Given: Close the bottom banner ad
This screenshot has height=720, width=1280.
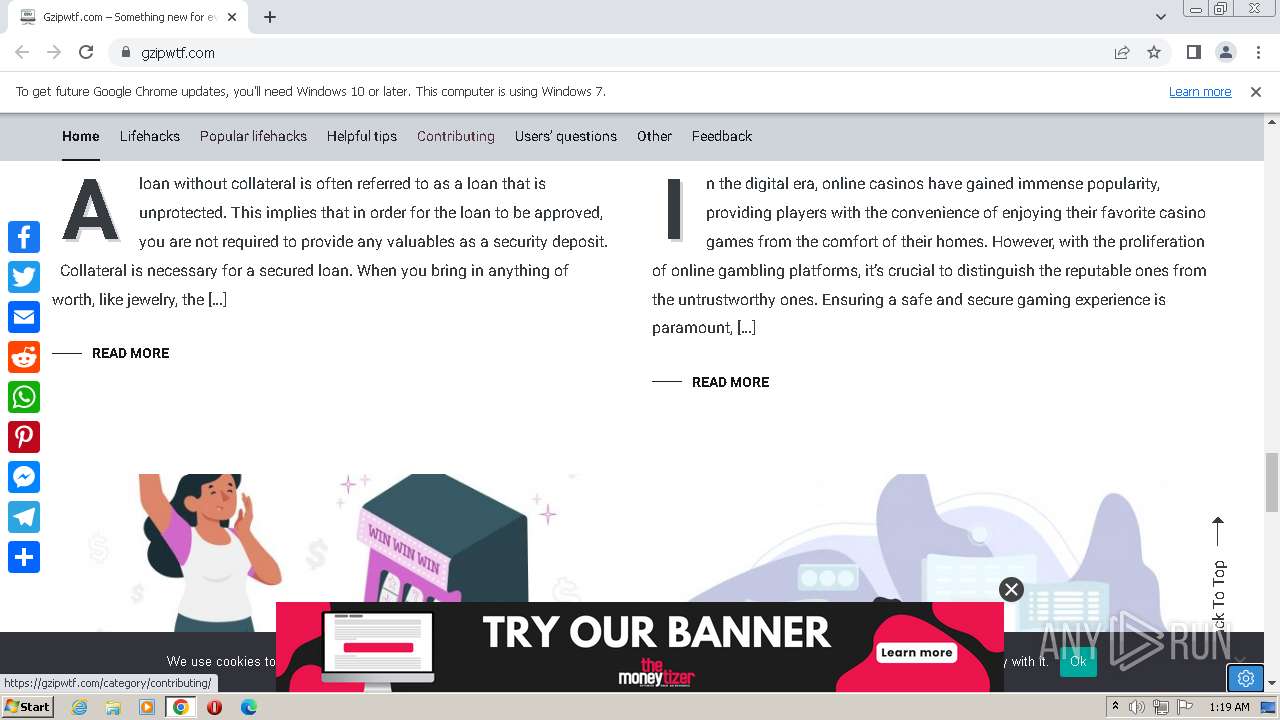Looking at the screenshot, I should coord(1011,589).
